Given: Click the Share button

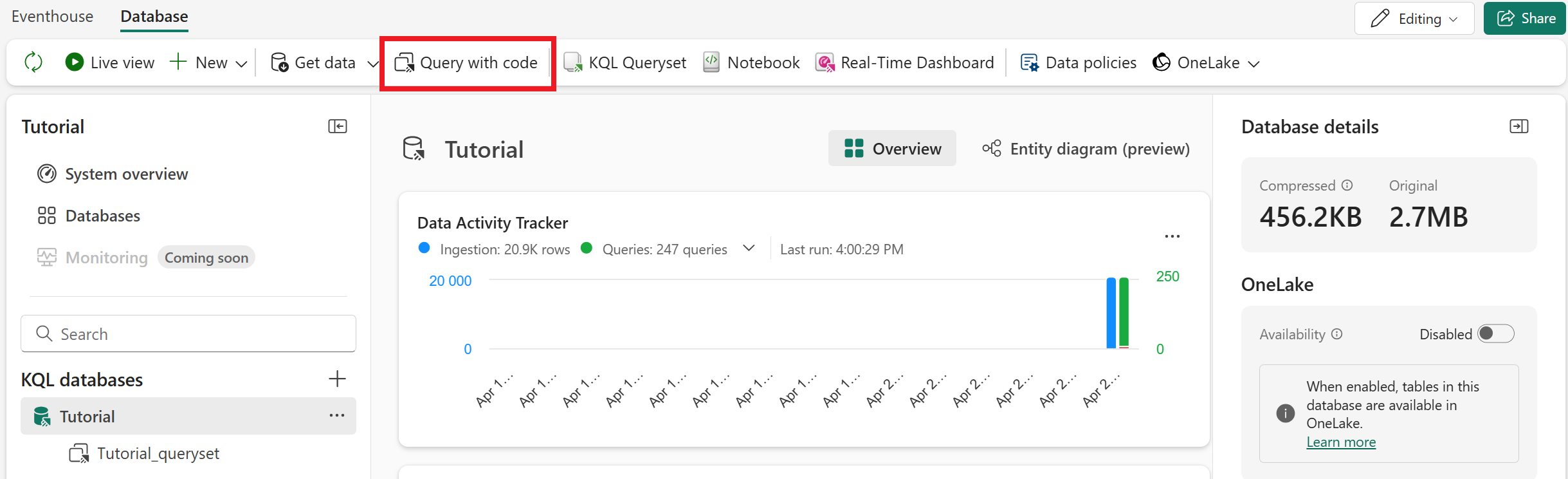Looking at the screenshot, I should 1525,18.
